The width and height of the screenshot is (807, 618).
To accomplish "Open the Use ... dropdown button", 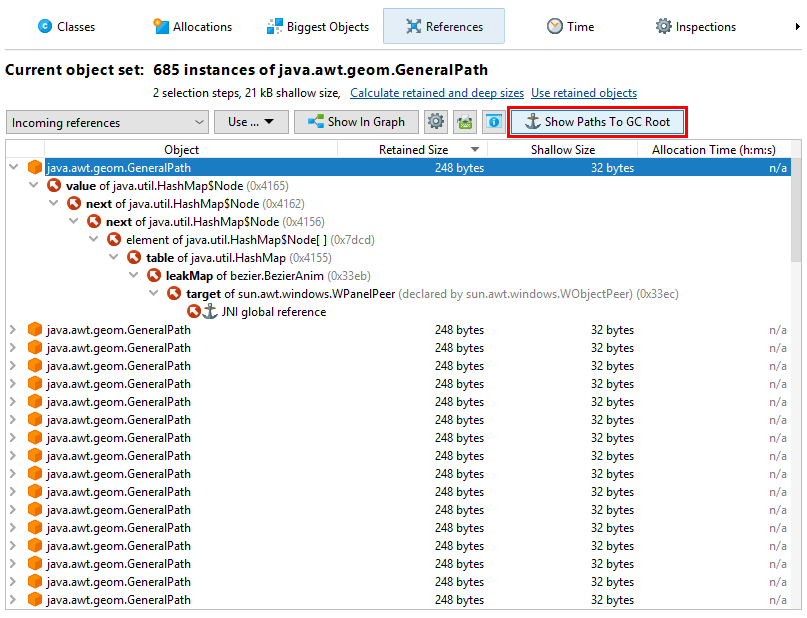I will 251,122.
